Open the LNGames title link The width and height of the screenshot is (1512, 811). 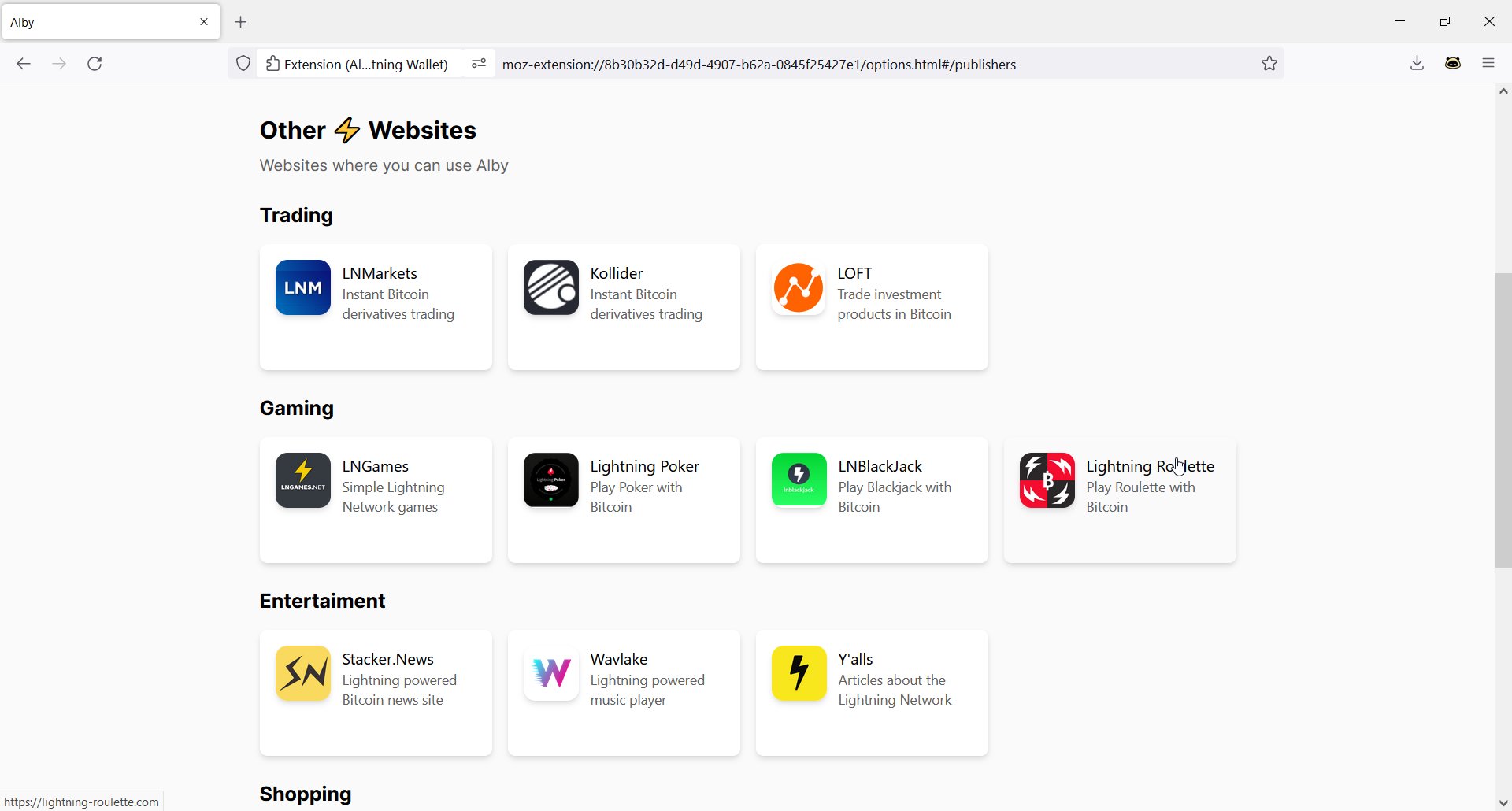pos(376,466)
